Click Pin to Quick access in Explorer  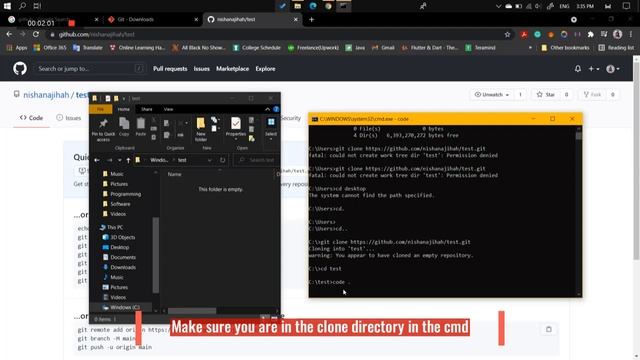click(103, 129)
